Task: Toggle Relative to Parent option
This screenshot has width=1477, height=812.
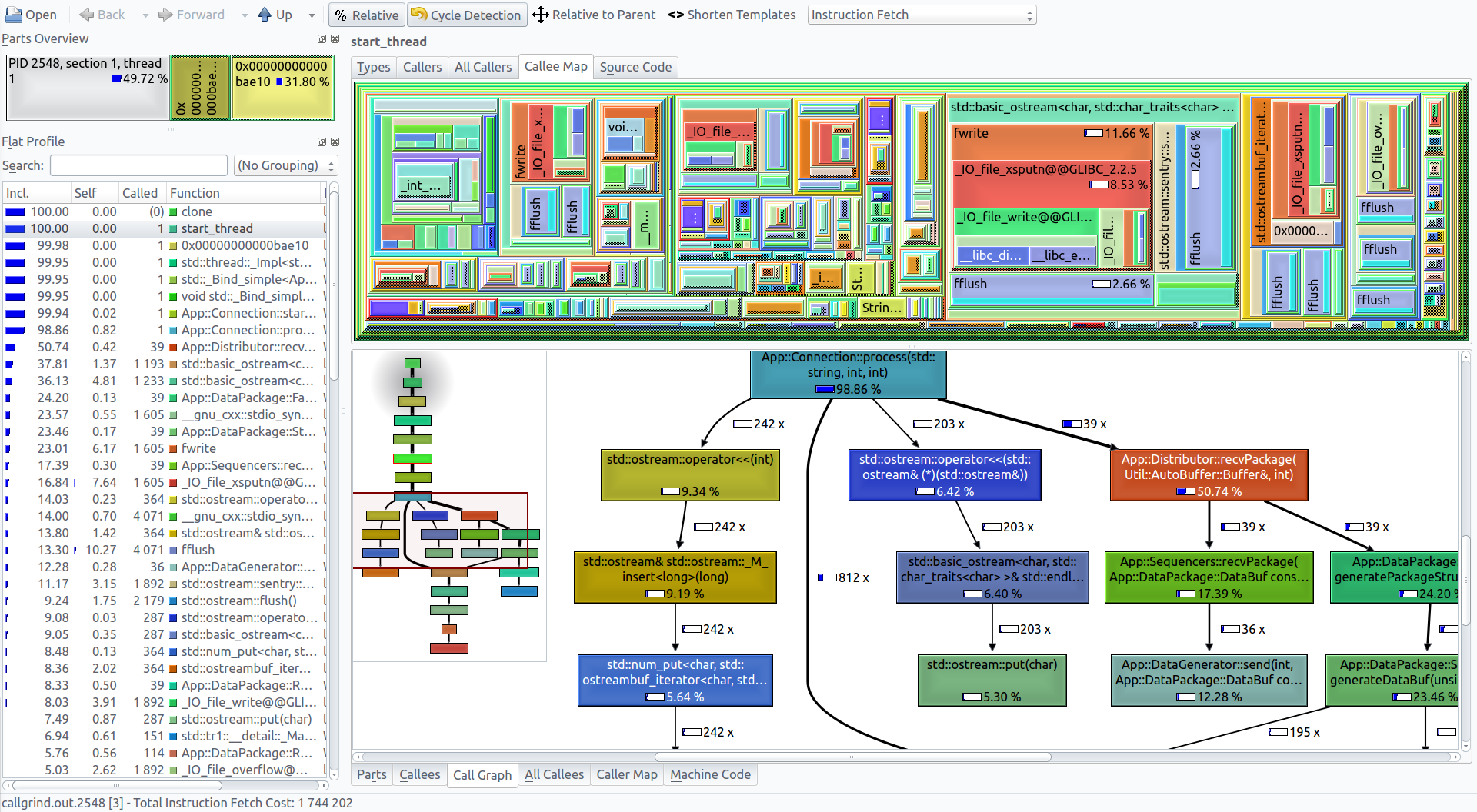Action: (594, 15)
